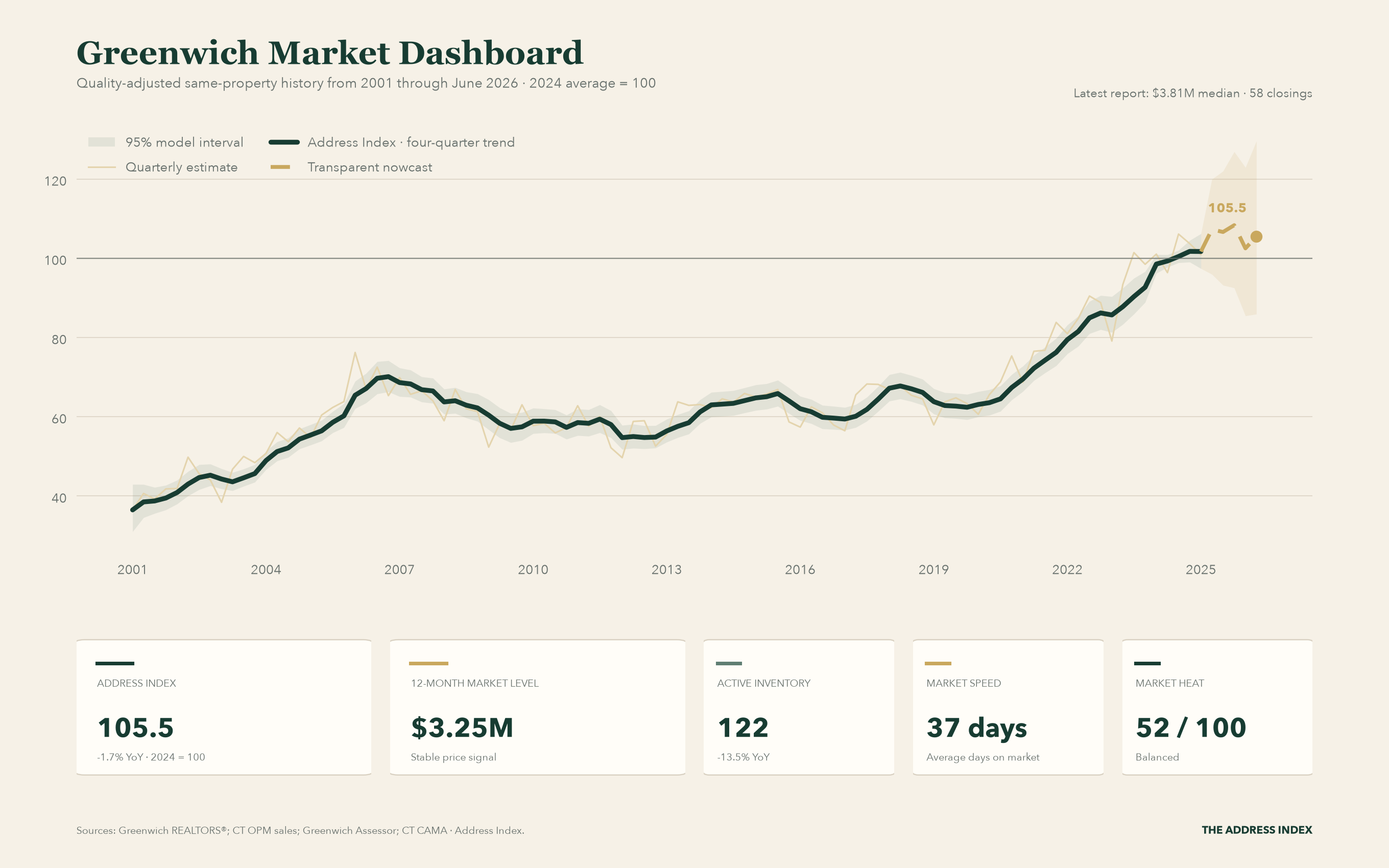Click the 60 y-axis label
Screen dimensions: 1389x868
[x=59, y=419]
